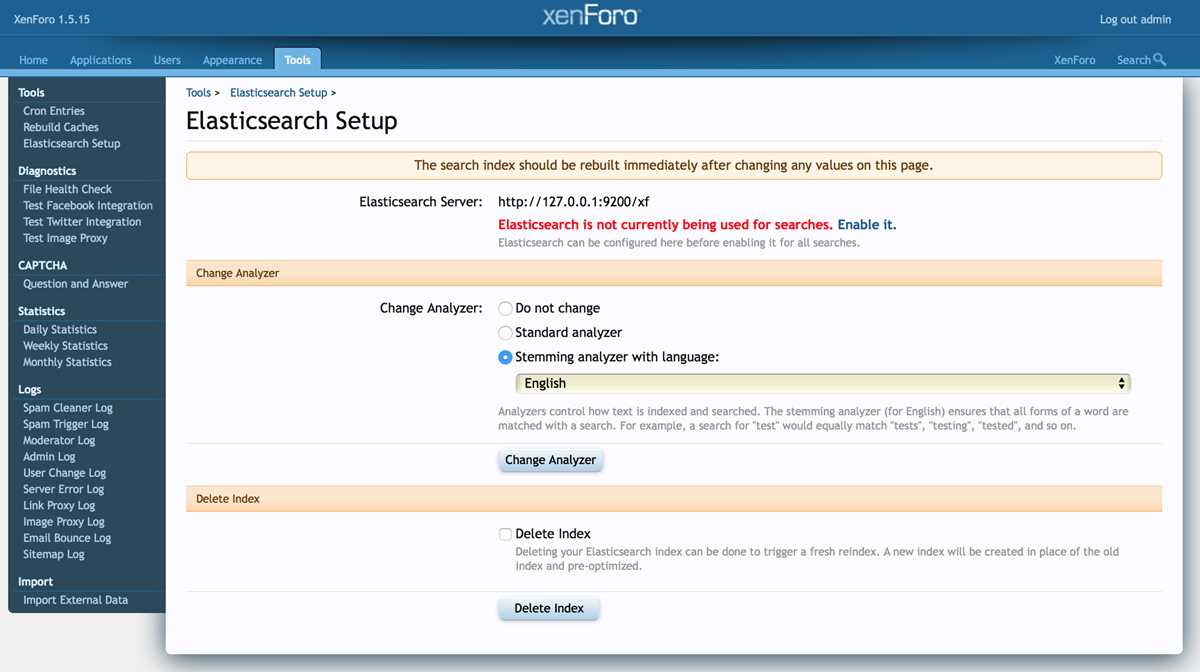1200x672 pixels.
Task: Click the 'Enable it' link
Action: 865,225
